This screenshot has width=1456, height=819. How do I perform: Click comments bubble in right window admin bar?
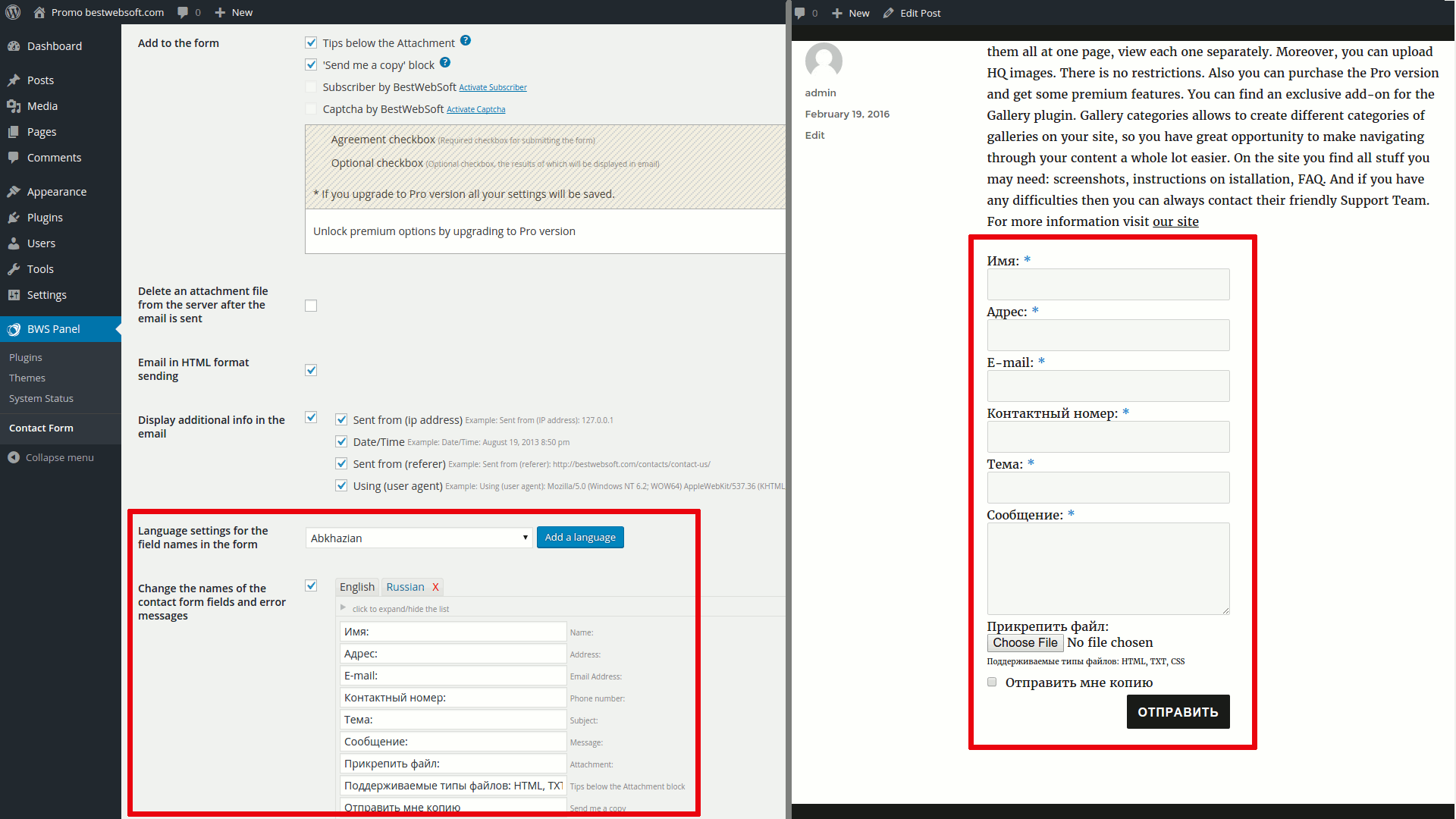point(799,13)
